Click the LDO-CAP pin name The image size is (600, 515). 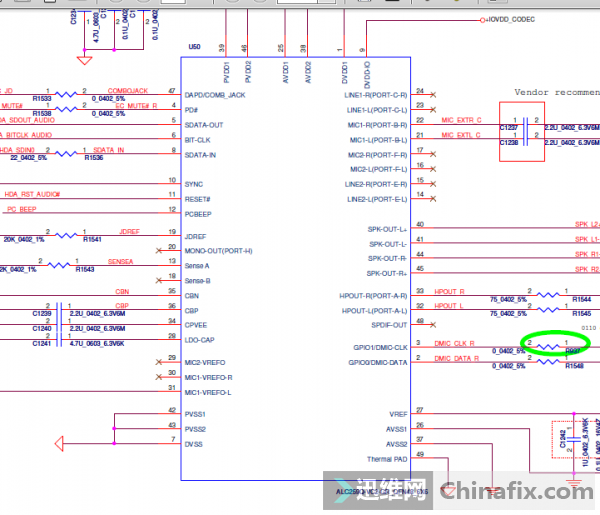pos(199,340)
